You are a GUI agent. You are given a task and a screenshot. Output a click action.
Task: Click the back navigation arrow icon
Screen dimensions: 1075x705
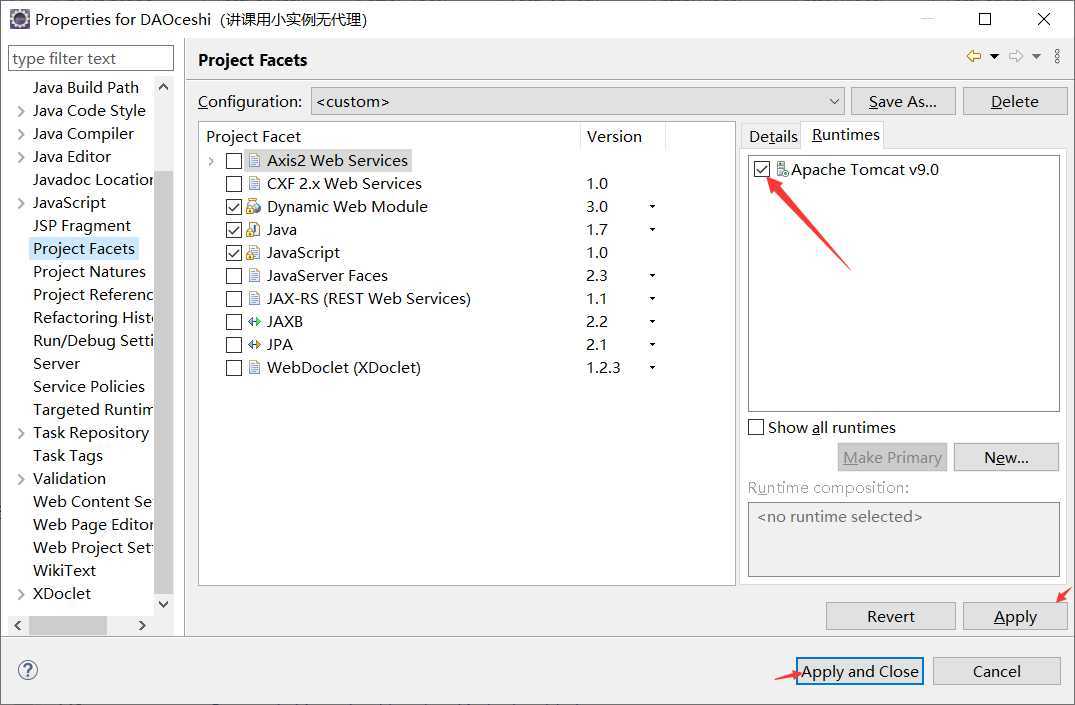(x=974, y=56)
